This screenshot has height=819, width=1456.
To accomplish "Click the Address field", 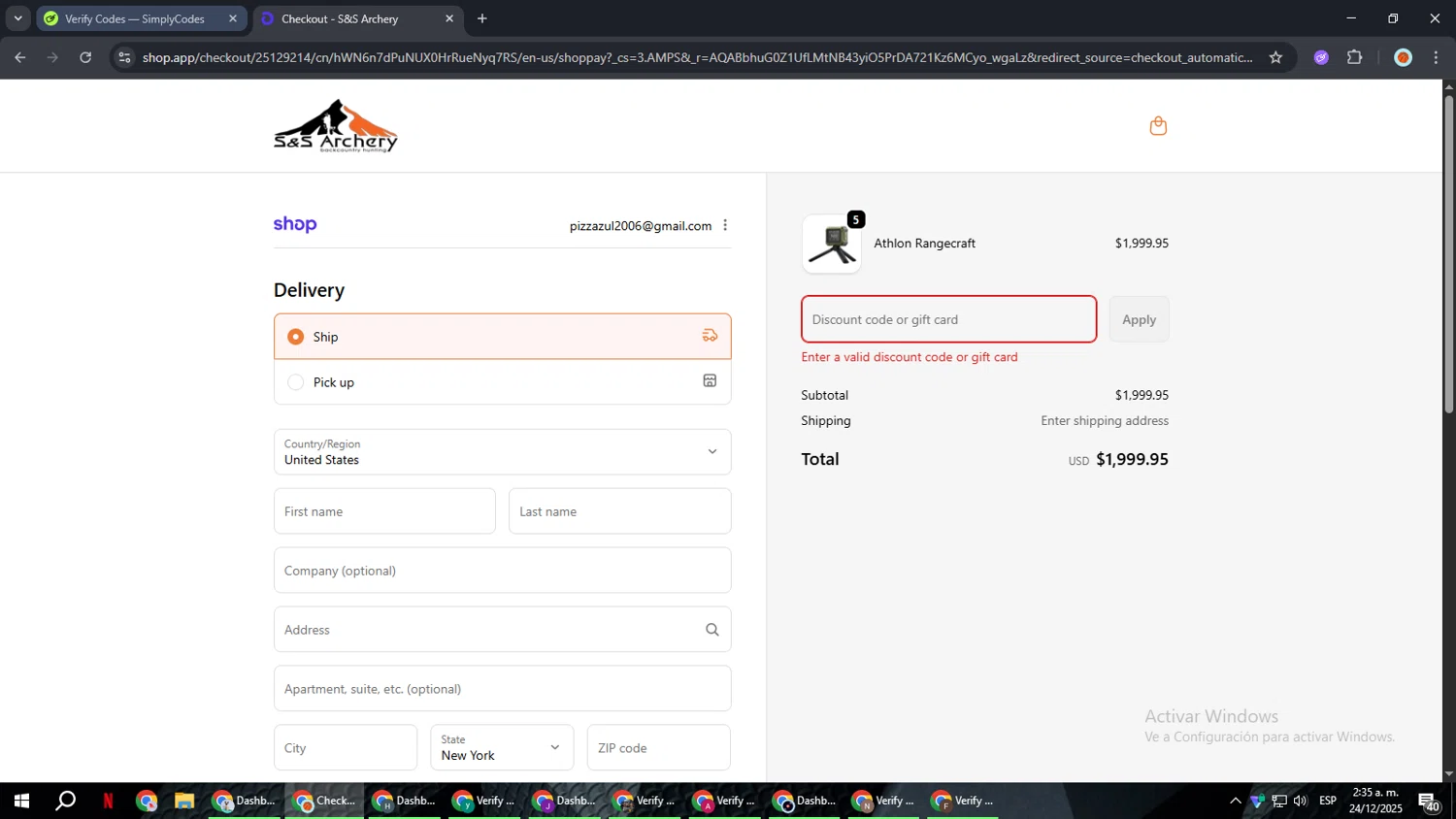I will [x=502, y=630].
